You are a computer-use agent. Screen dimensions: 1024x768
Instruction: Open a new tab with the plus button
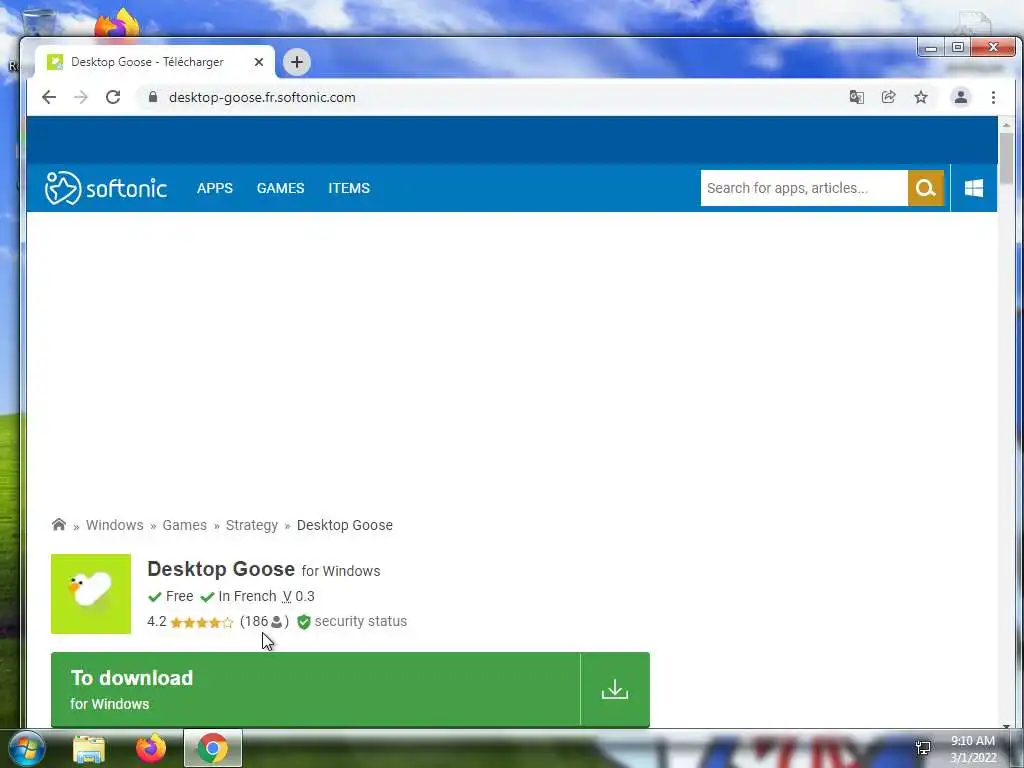pyautogui.click(x=296, y=62)
